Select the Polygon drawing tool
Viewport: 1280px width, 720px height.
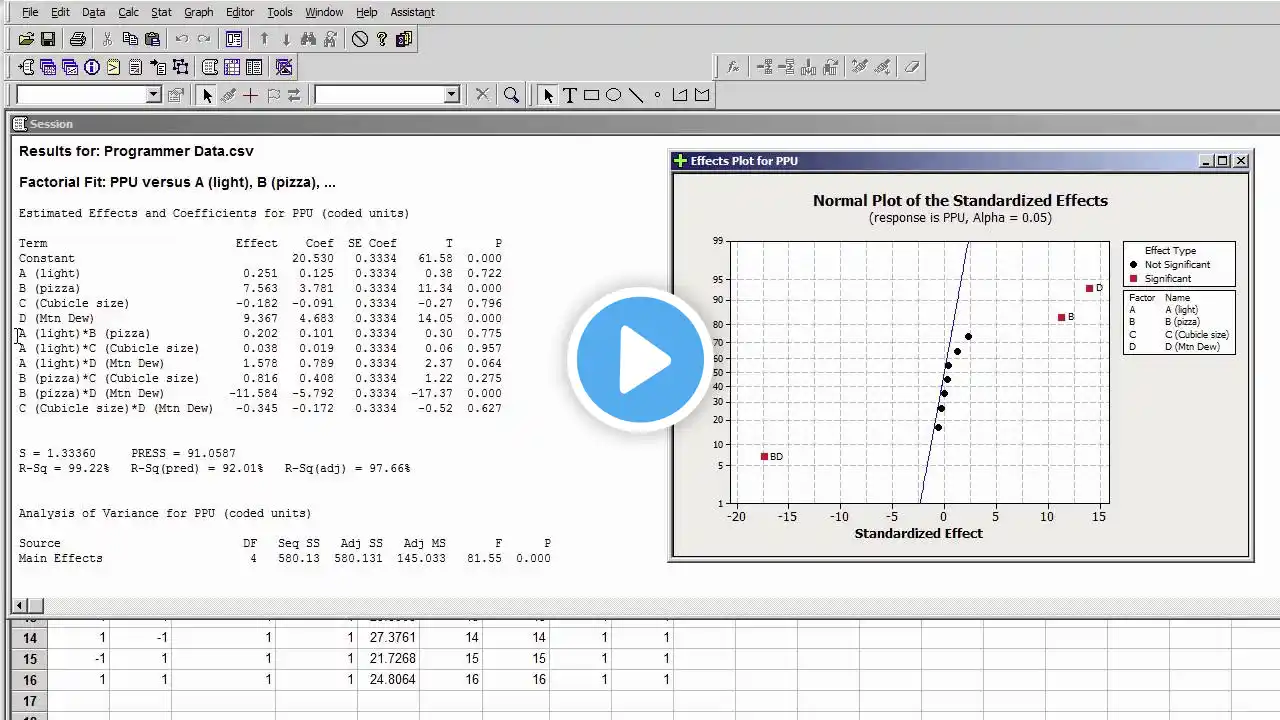click(x=680, y=95)
